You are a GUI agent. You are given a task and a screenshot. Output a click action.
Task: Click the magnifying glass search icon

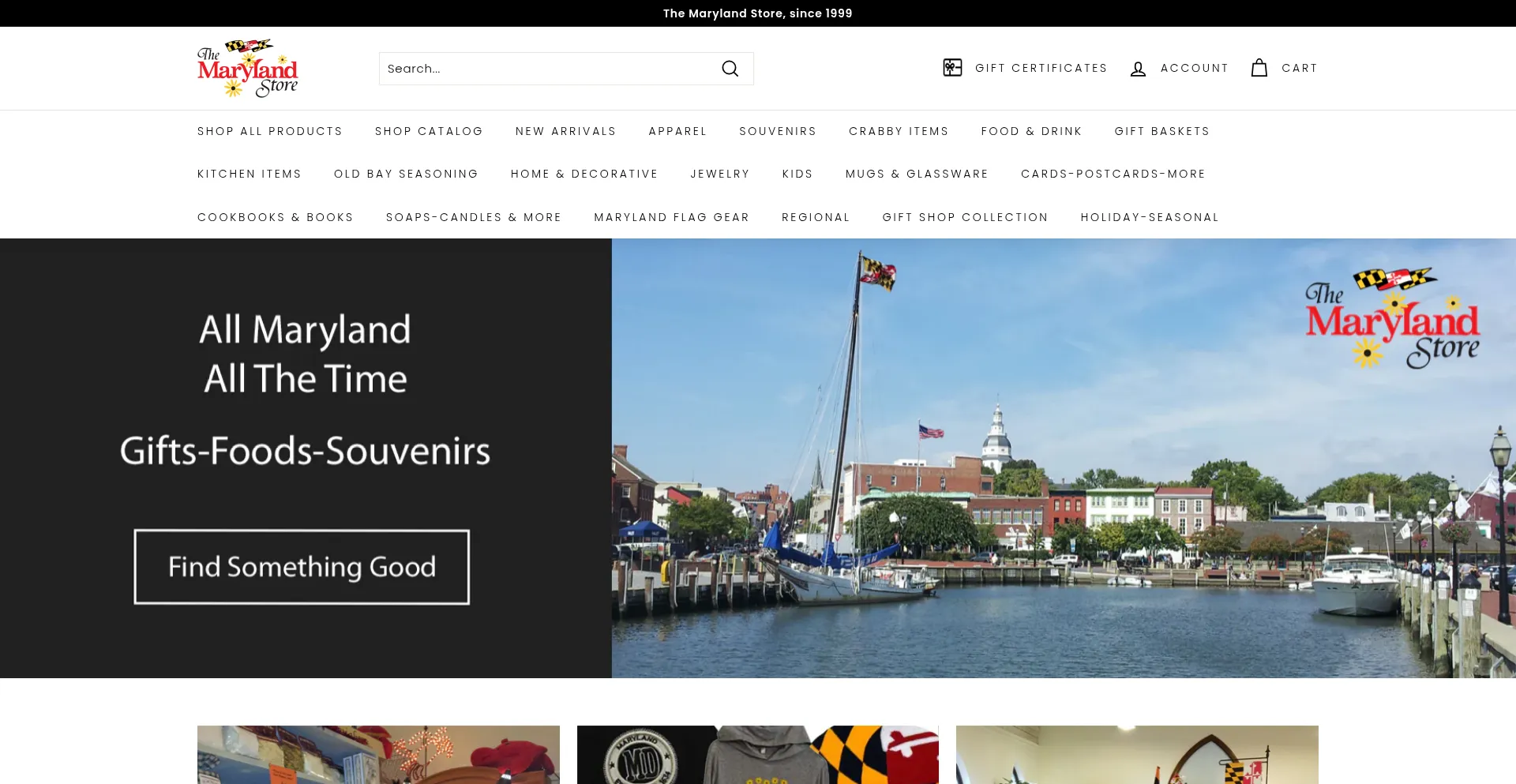[730, 69]
